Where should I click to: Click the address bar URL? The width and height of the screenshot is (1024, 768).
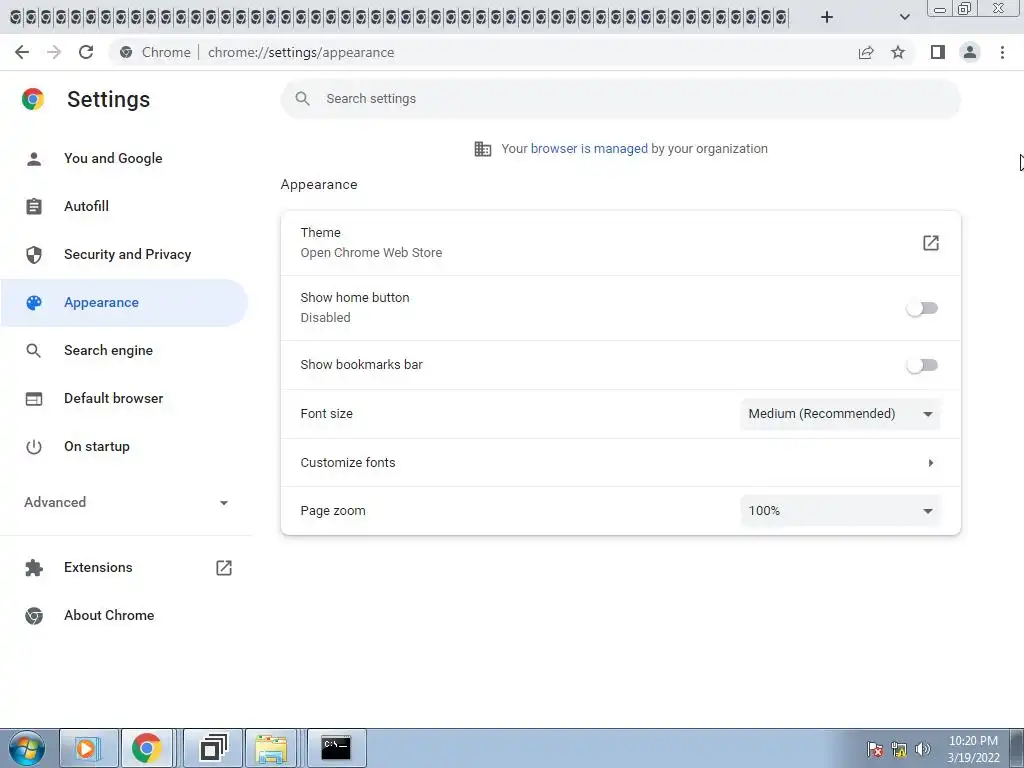(x=301, y=52)
